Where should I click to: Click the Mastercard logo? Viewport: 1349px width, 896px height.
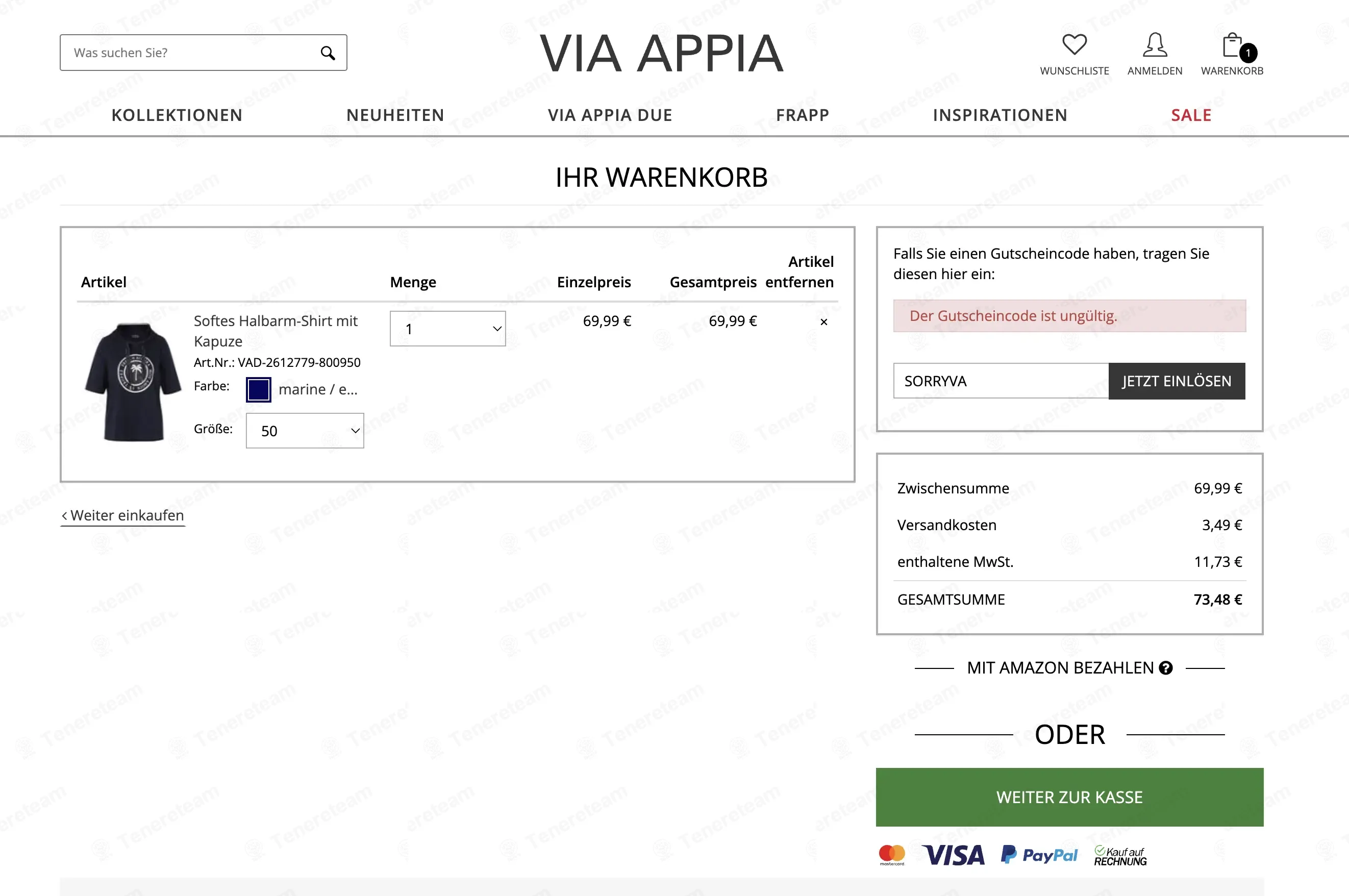(x=892, y=855)
